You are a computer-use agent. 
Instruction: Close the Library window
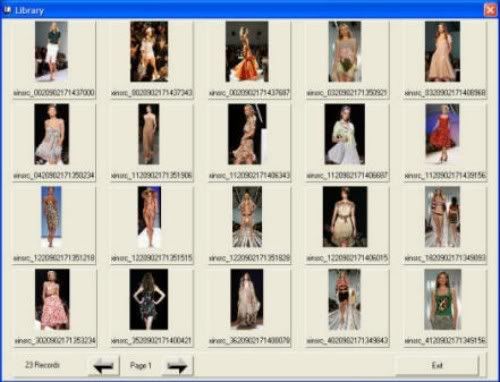[490, 10]
